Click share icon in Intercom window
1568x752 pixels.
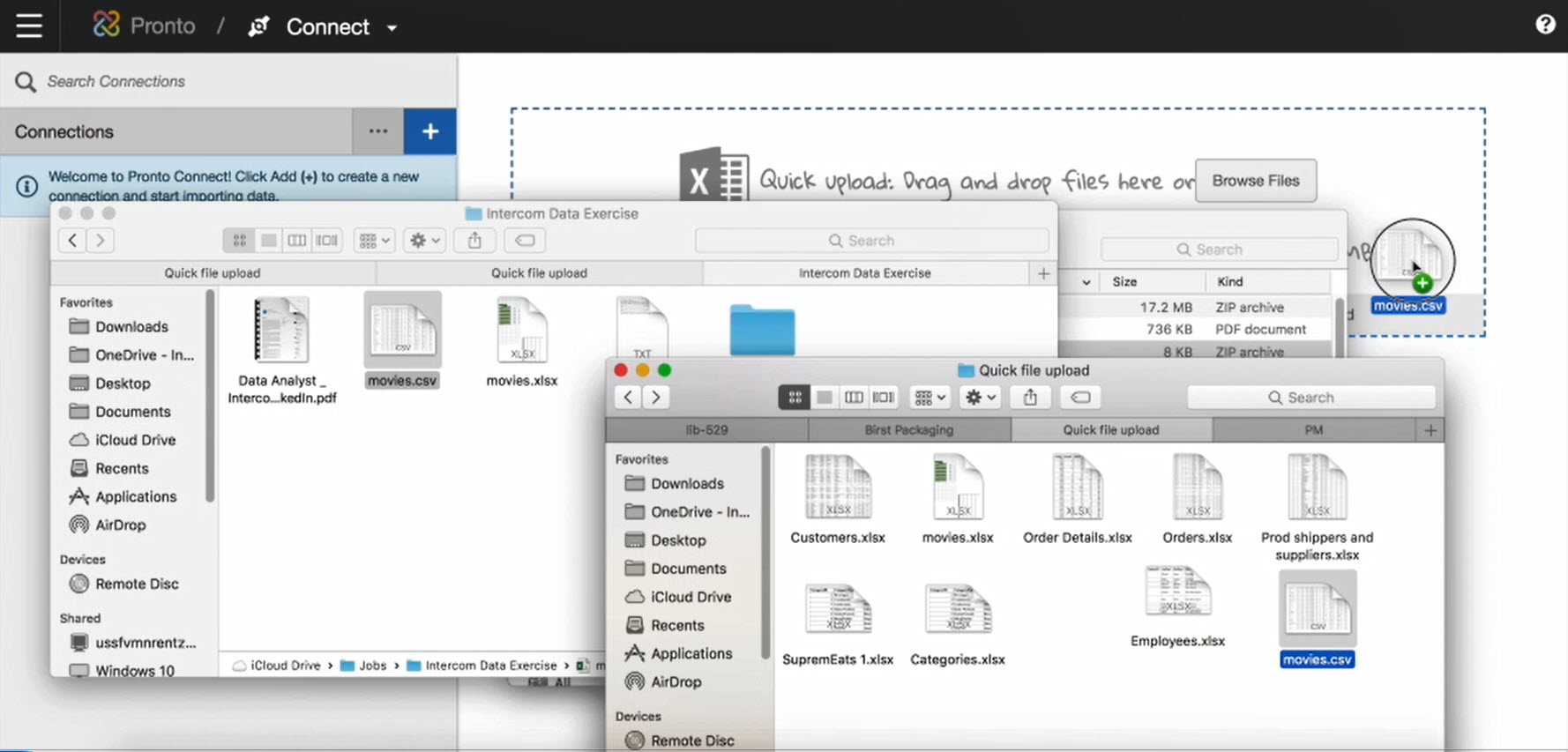point(474,240)
